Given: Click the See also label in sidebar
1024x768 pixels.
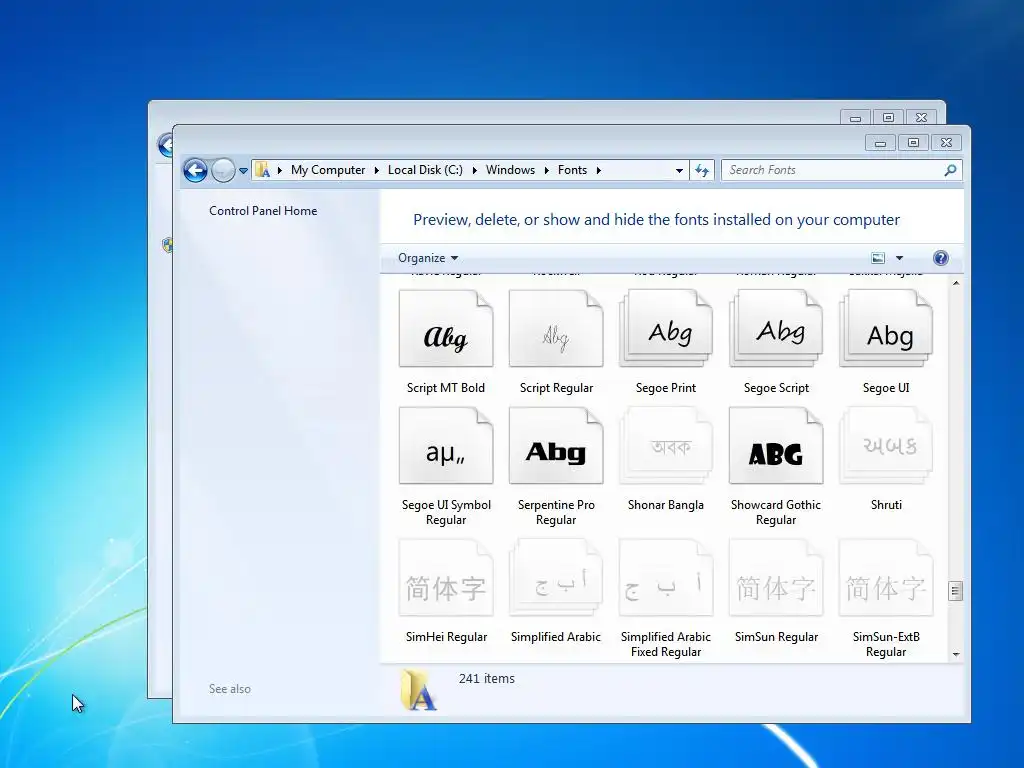Looking at the screenshot, I should tap(230, 689).
